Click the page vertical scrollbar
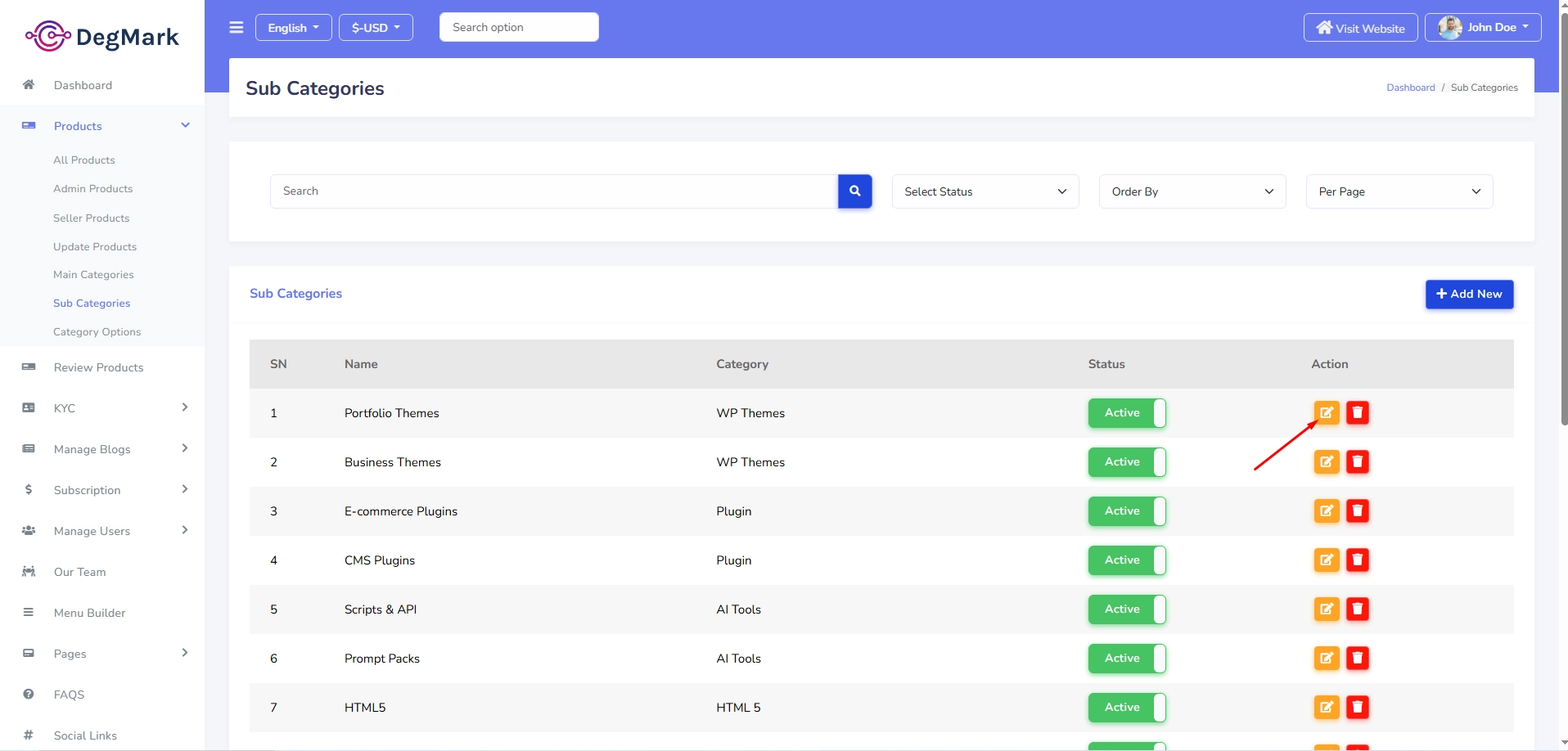Viewport: 1568px width, 751px height. [x=1563, y=221]
